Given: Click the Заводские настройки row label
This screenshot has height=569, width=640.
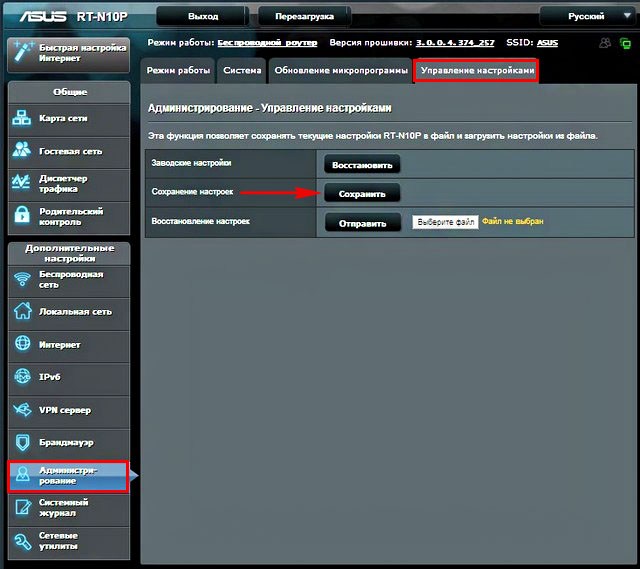Looking at the screenshot, I should tap(191, 163).
